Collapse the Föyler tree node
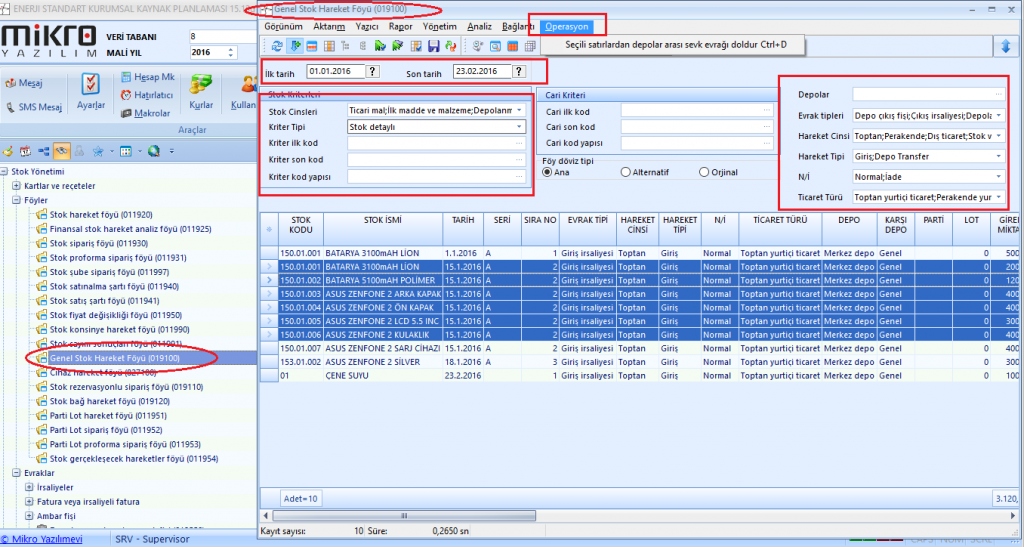 point(17,200)
